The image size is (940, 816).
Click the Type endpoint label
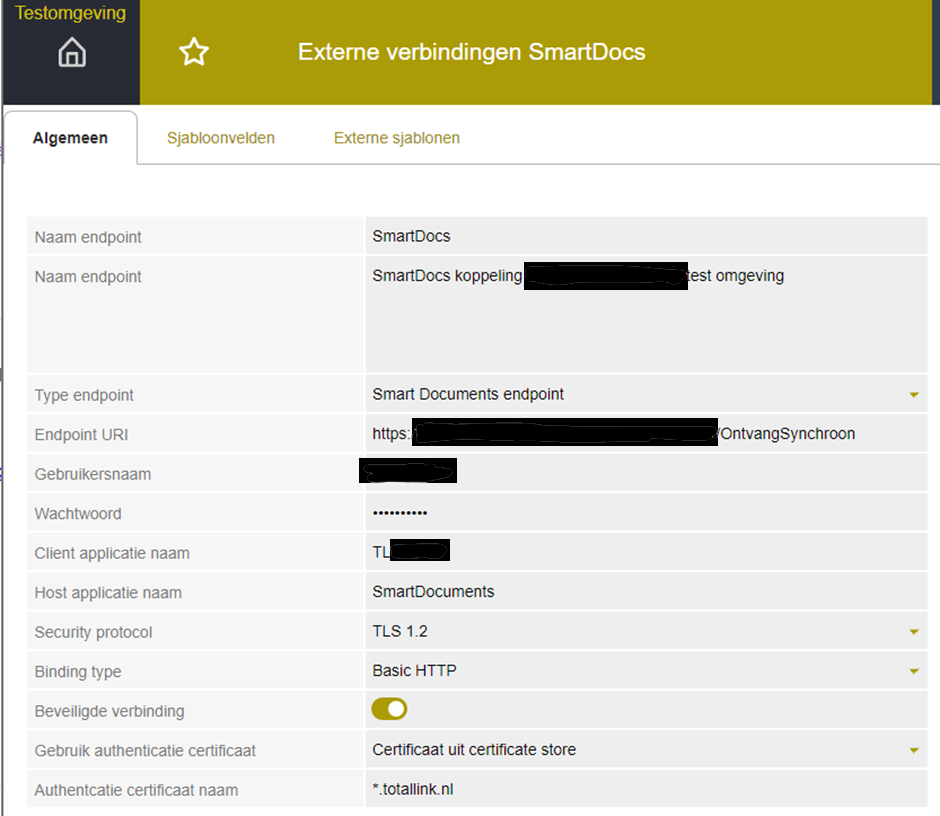[x=84, y=395]
